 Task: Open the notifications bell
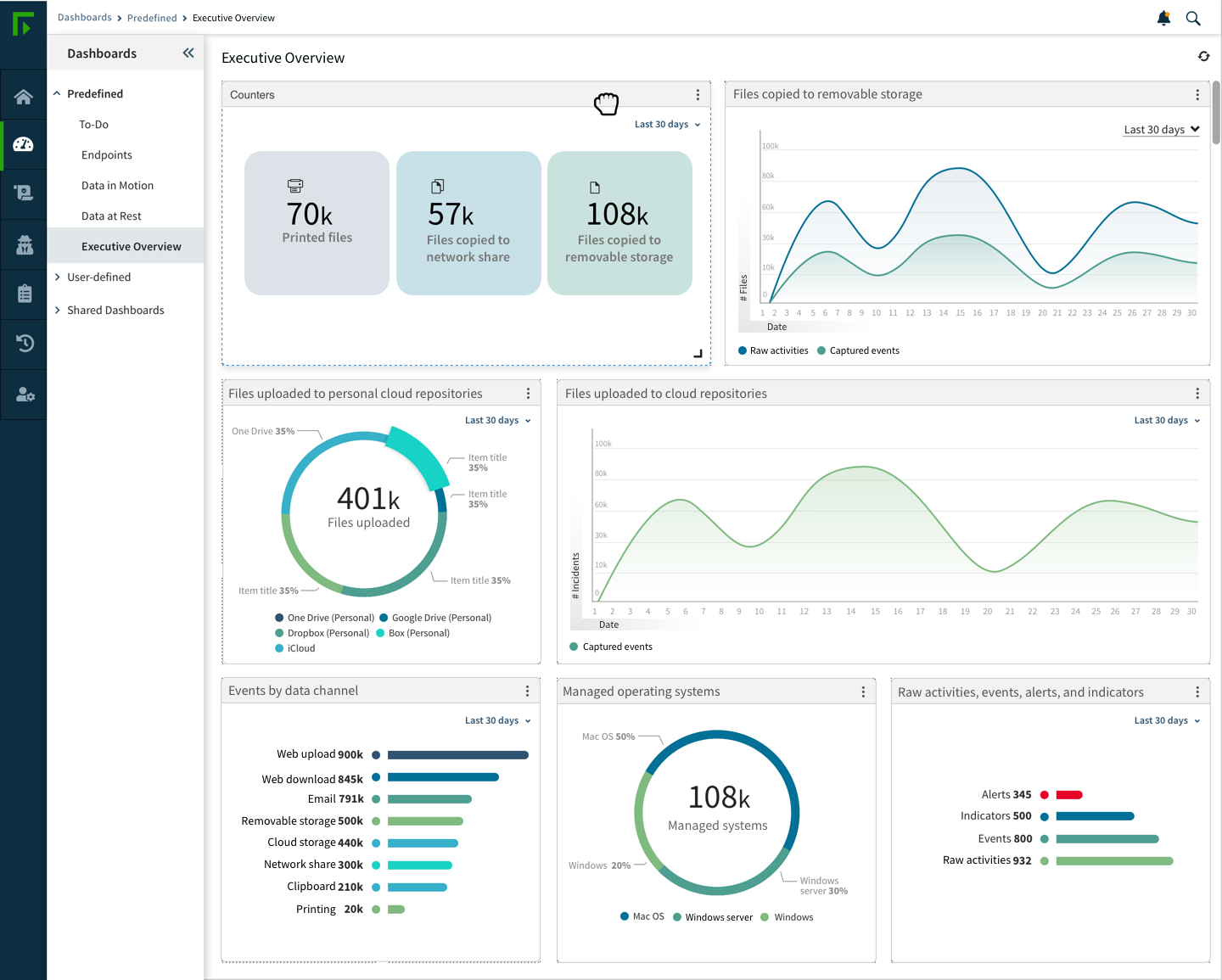pos(1163,18)
